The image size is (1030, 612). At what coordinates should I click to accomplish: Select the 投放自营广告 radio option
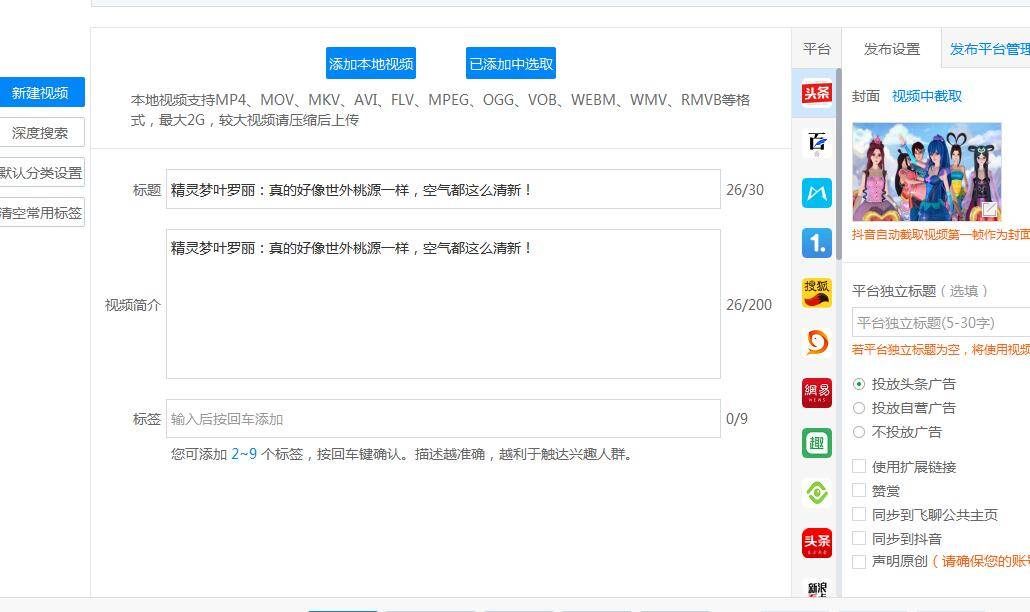pyautogui.click(x=859, y=408)
